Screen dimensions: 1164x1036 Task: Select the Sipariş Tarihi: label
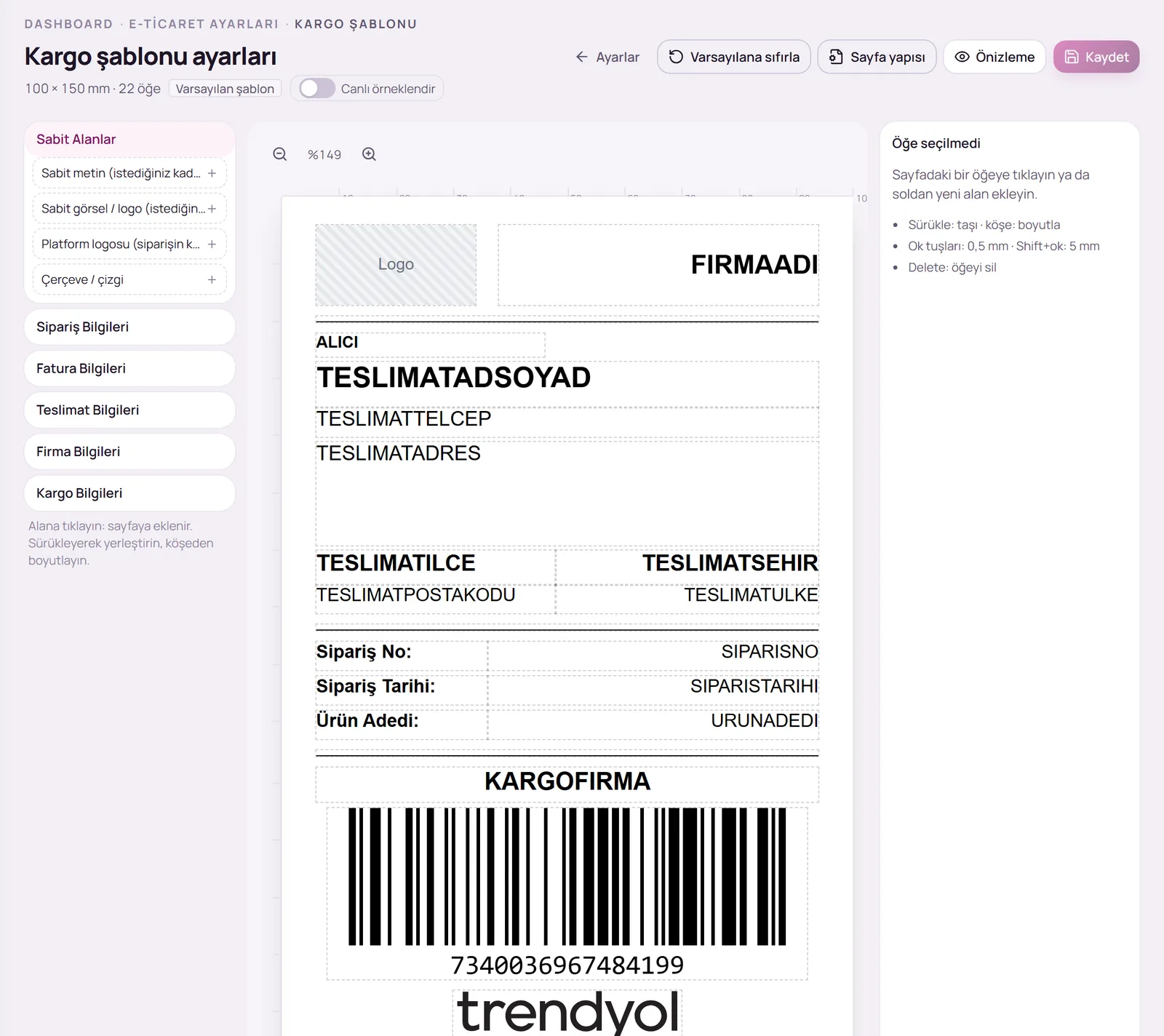click(402, 690)
